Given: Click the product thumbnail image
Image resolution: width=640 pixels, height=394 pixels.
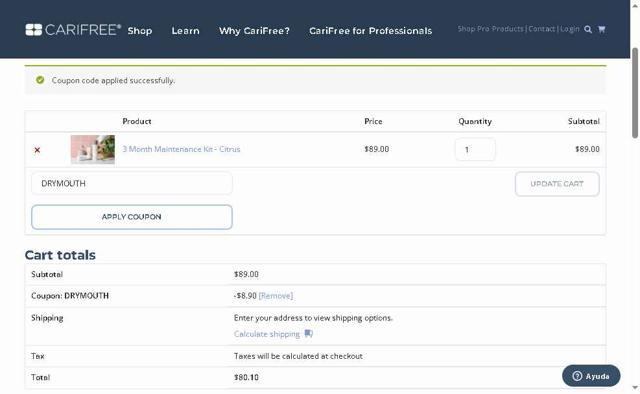Looking at the screenshot, I should point(93,149).
